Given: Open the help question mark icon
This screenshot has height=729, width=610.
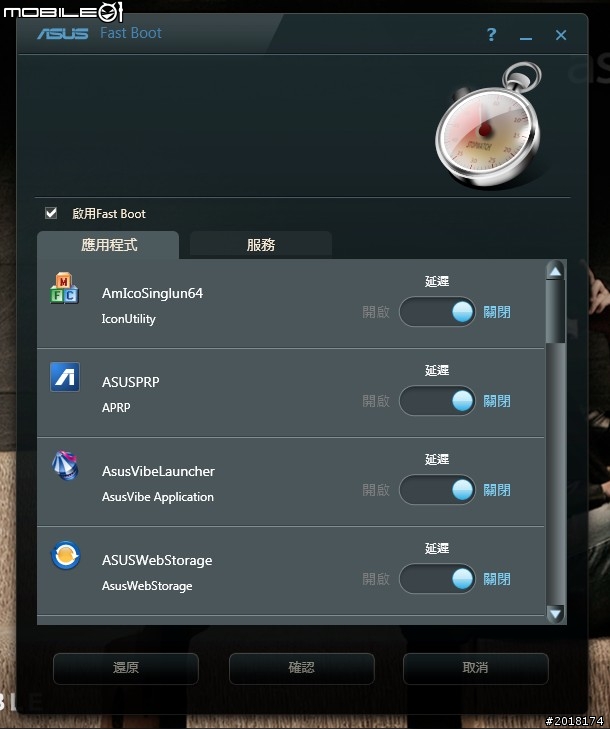Looking at the screenshot, I should pos(491,34).
